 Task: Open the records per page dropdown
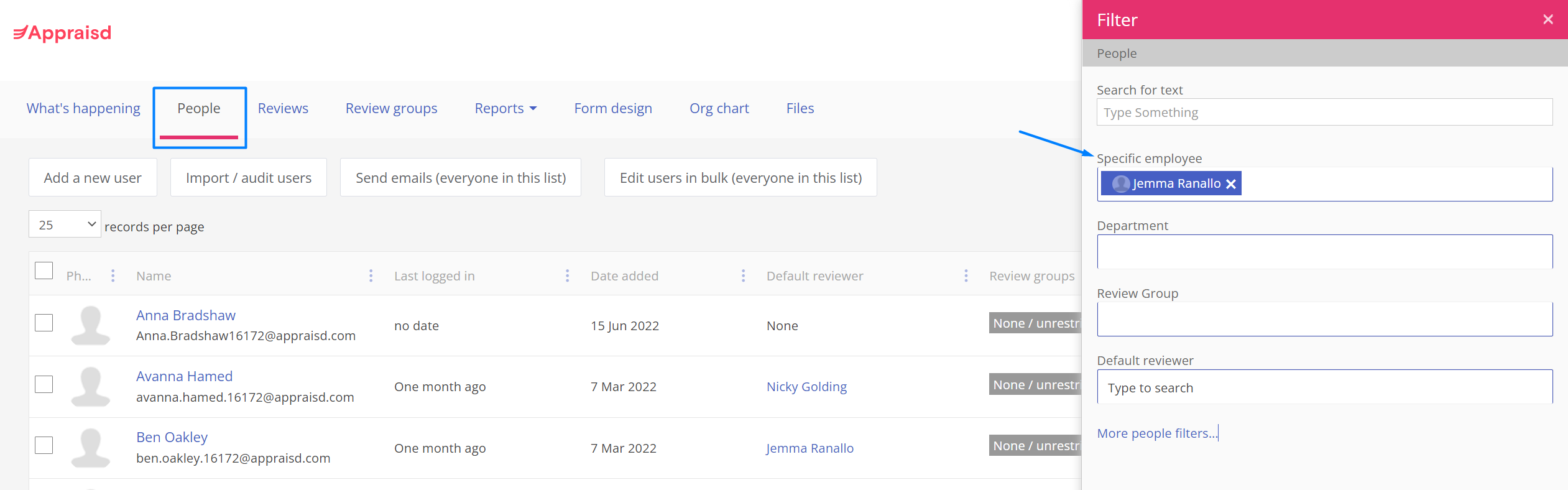pos(65,224)
